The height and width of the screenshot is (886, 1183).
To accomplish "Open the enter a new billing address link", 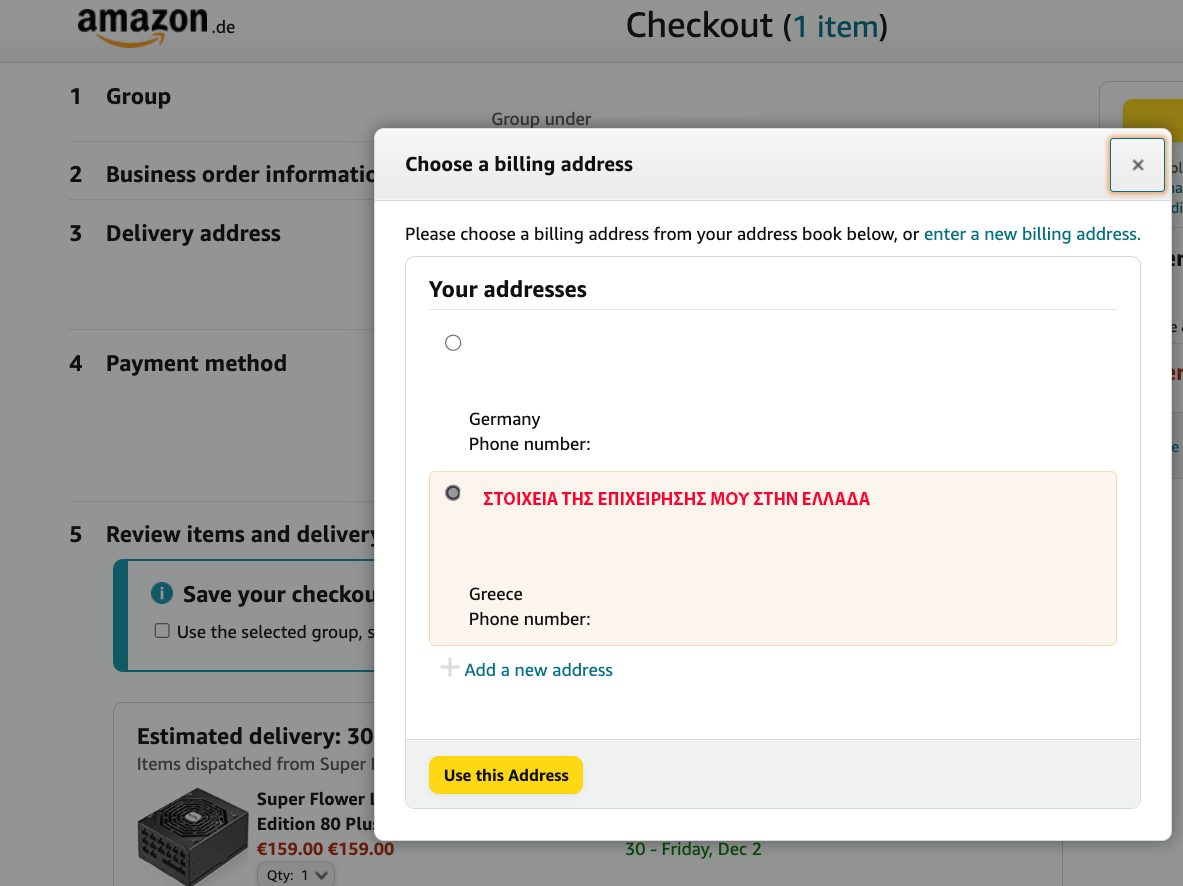I will pyautogui.click(x=1031, y=234).
